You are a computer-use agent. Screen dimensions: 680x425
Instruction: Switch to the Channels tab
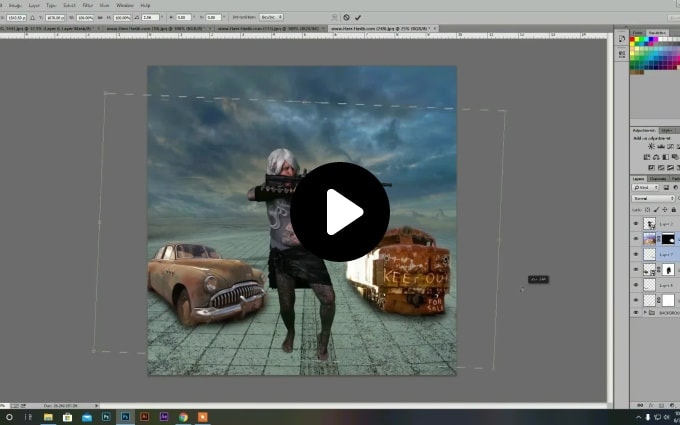point(658,179)
